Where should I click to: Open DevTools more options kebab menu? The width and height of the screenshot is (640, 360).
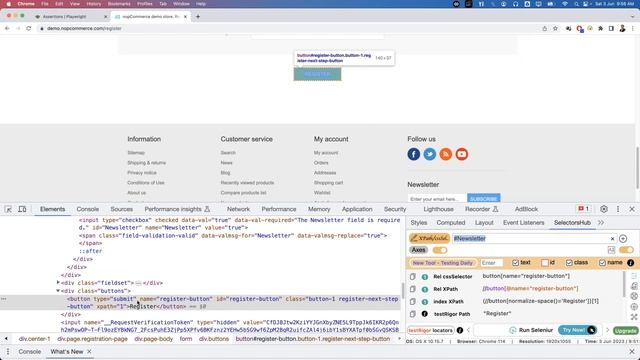click(618, 209)
